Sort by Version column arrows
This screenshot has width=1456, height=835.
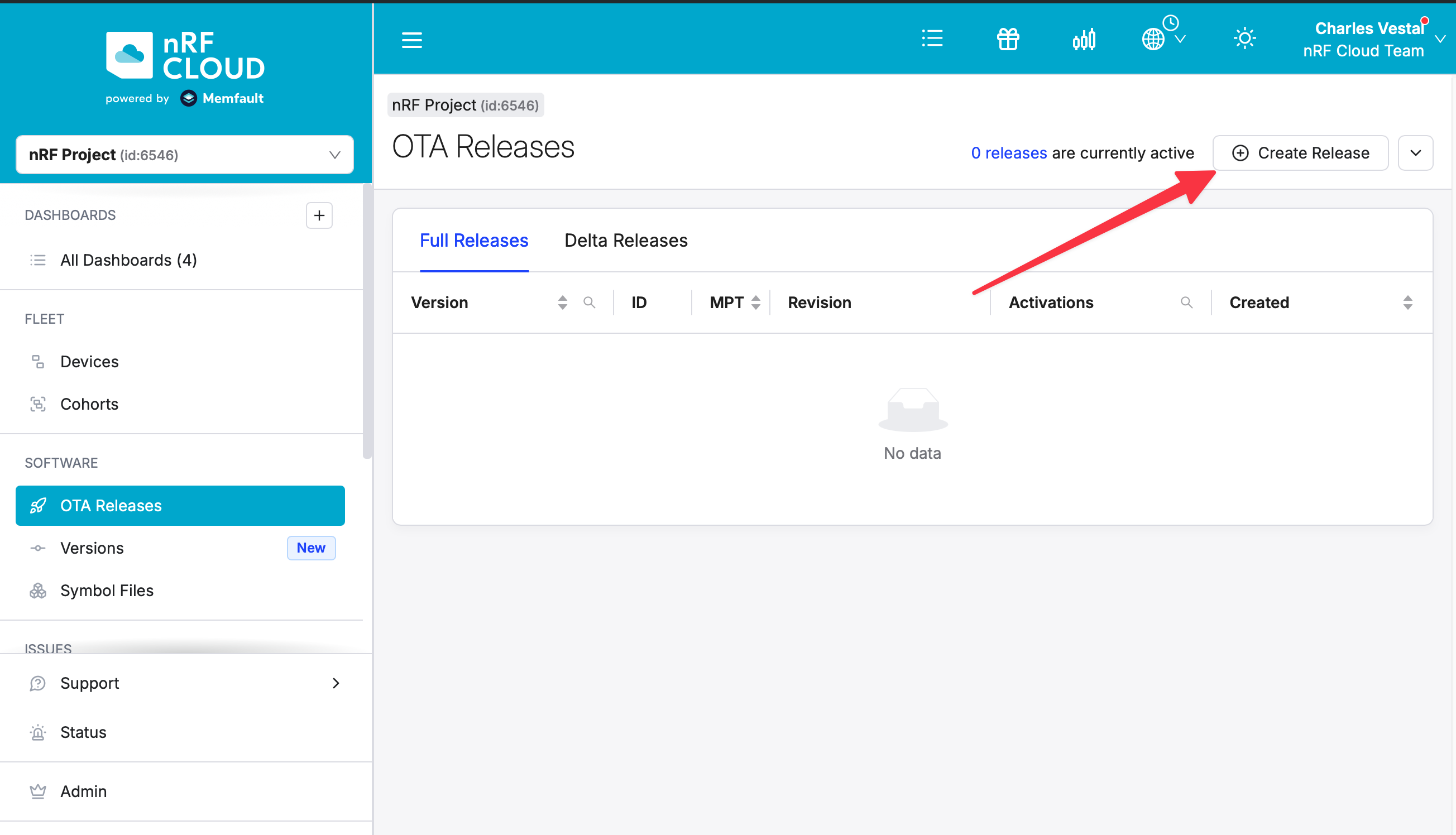[562, 302]
